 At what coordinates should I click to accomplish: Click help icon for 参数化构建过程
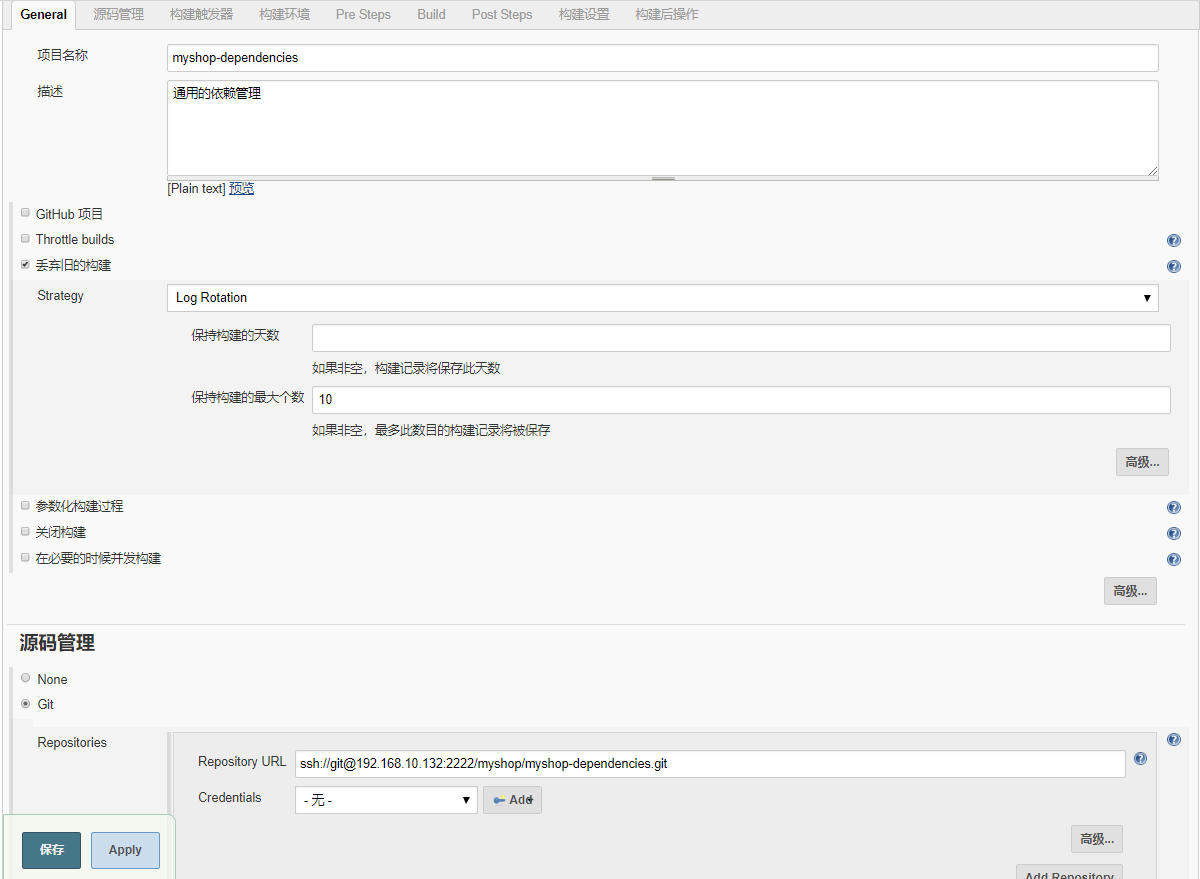pyautogui.click(x=1173, y=507)
